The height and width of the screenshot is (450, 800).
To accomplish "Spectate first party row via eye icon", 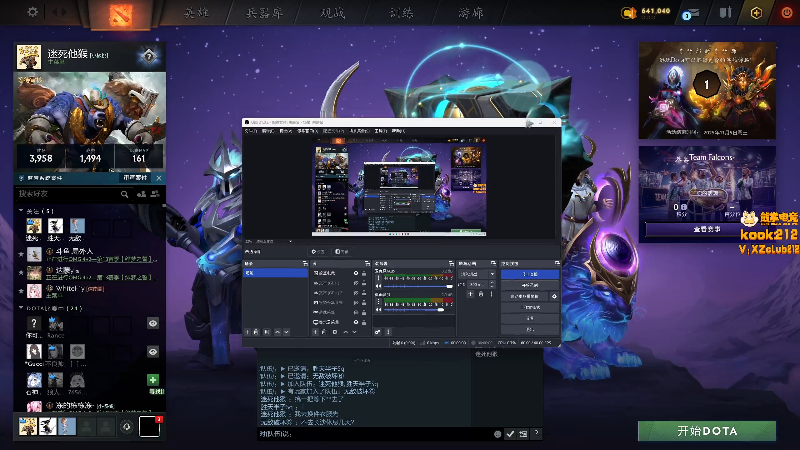I will point(153,323).
